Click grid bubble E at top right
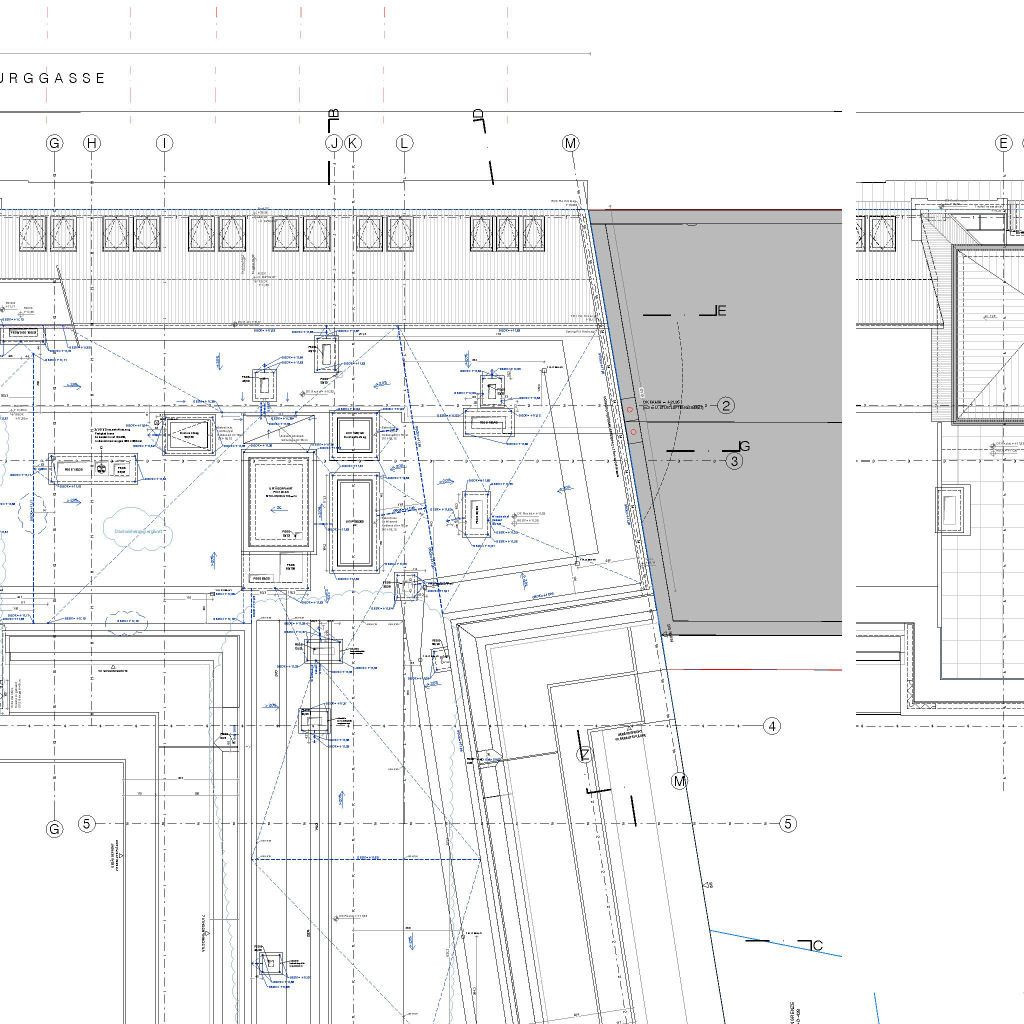This screenshot has width=1024, height=1024. [x=1003, y=143]
